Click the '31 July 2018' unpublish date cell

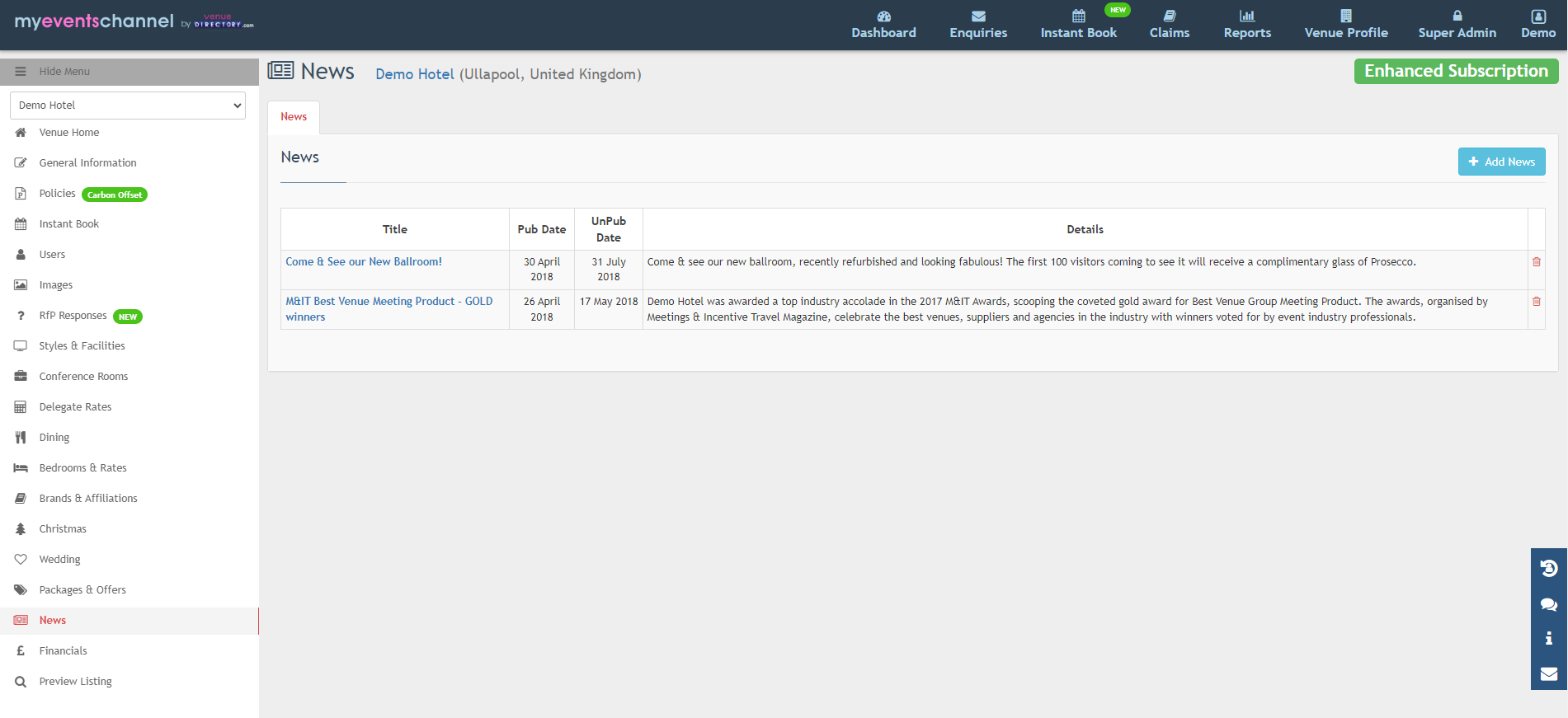click(609, 270)
